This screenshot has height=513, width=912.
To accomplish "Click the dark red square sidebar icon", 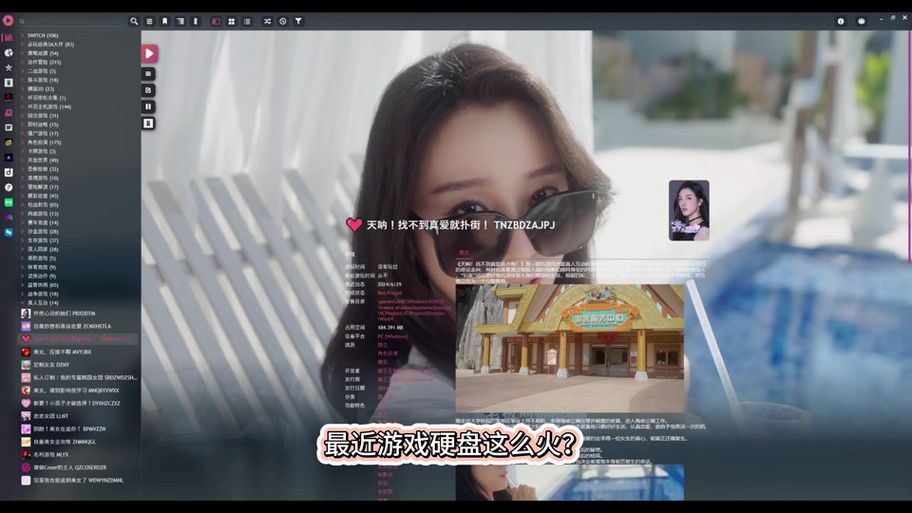I will 8,97.
